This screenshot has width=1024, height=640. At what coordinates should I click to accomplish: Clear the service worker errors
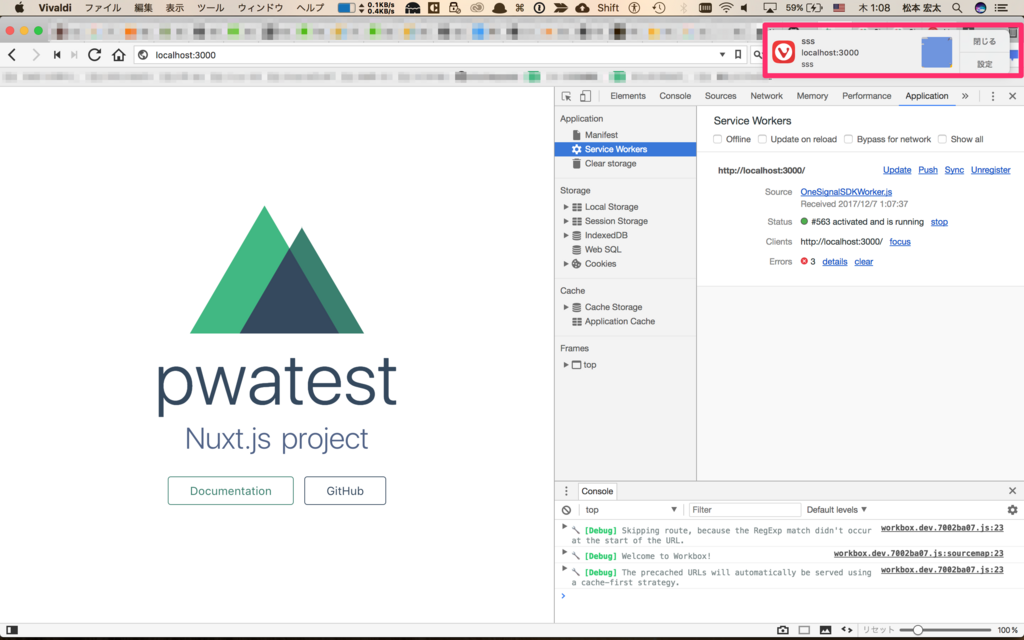point(863,262)
